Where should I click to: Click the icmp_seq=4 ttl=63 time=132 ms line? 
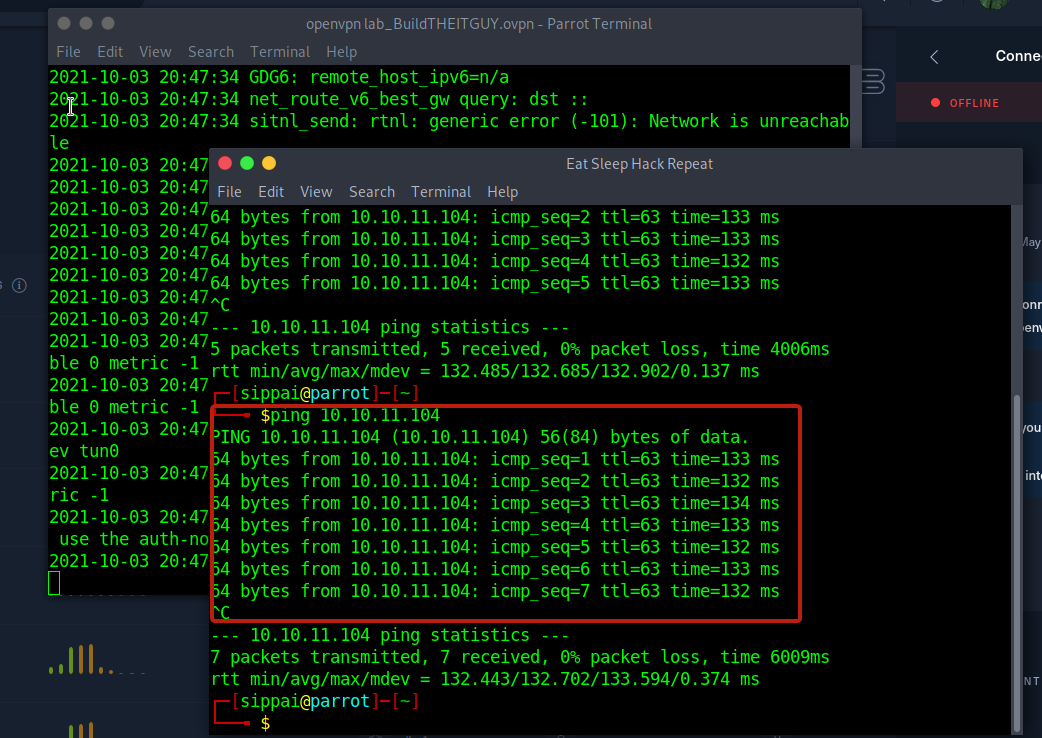click(x=495, y=261)
